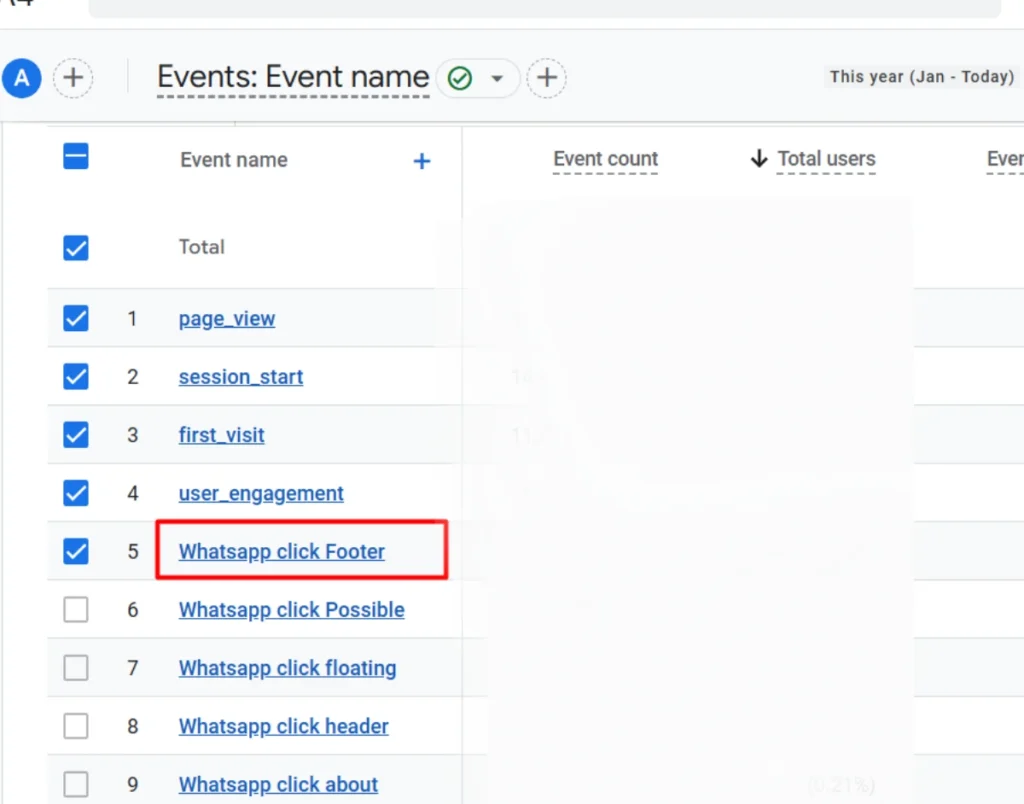Click the blue A segment avatar
The image size is (1024, 804).
[22, 78]
